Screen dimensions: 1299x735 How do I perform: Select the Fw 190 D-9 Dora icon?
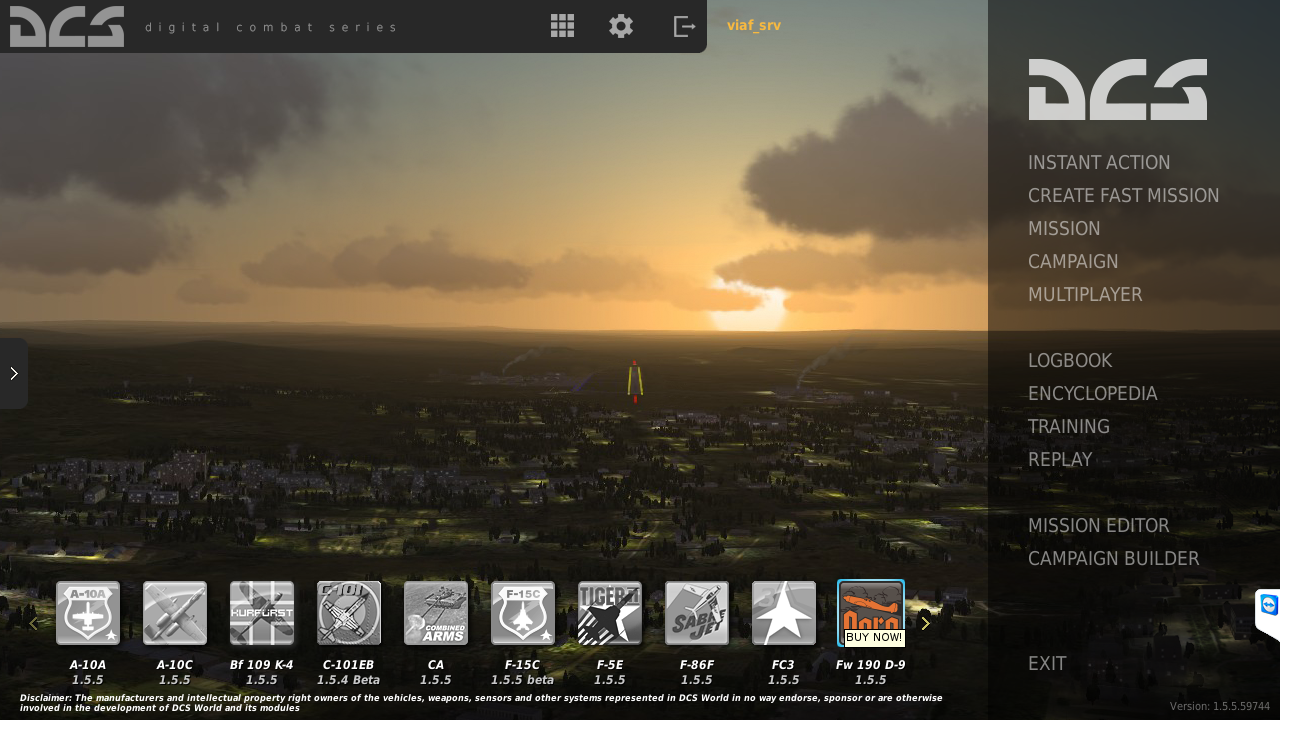pos(871,613)
